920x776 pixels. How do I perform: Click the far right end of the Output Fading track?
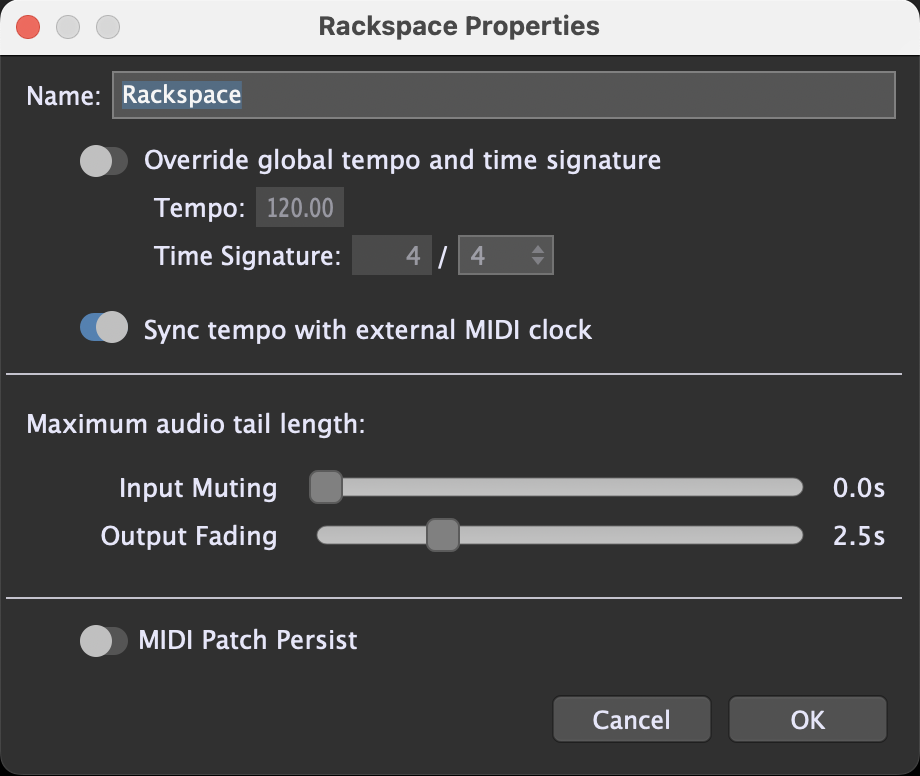(797, 536)
